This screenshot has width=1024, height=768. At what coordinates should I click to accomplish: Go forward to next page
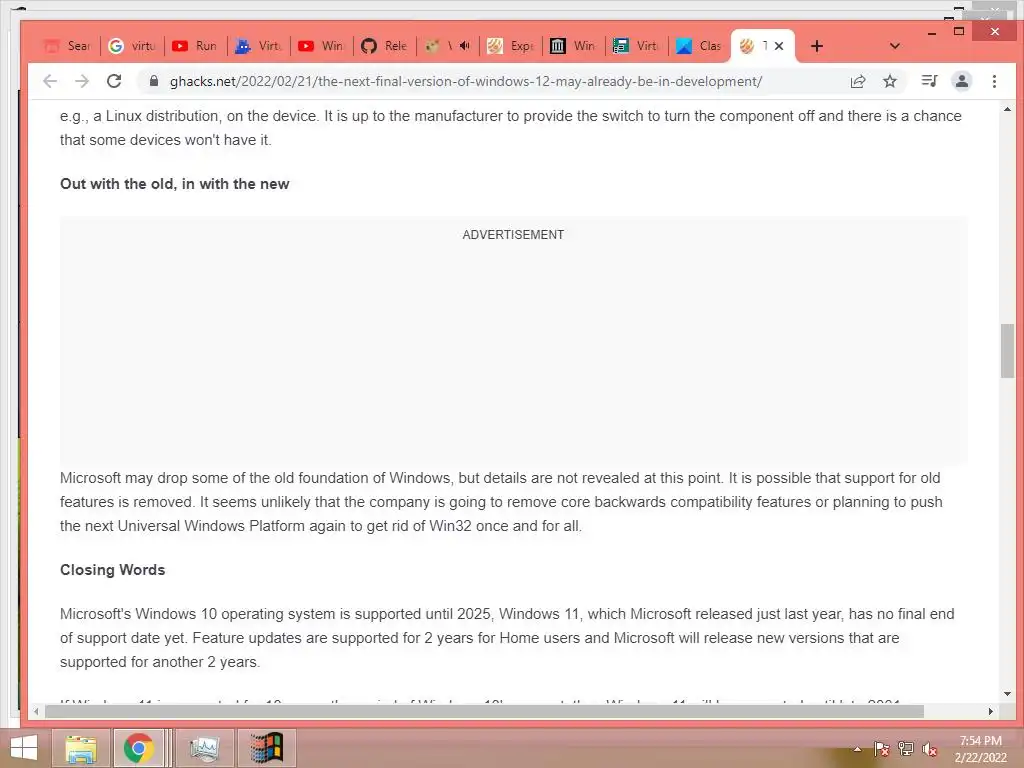click(82, 81)
